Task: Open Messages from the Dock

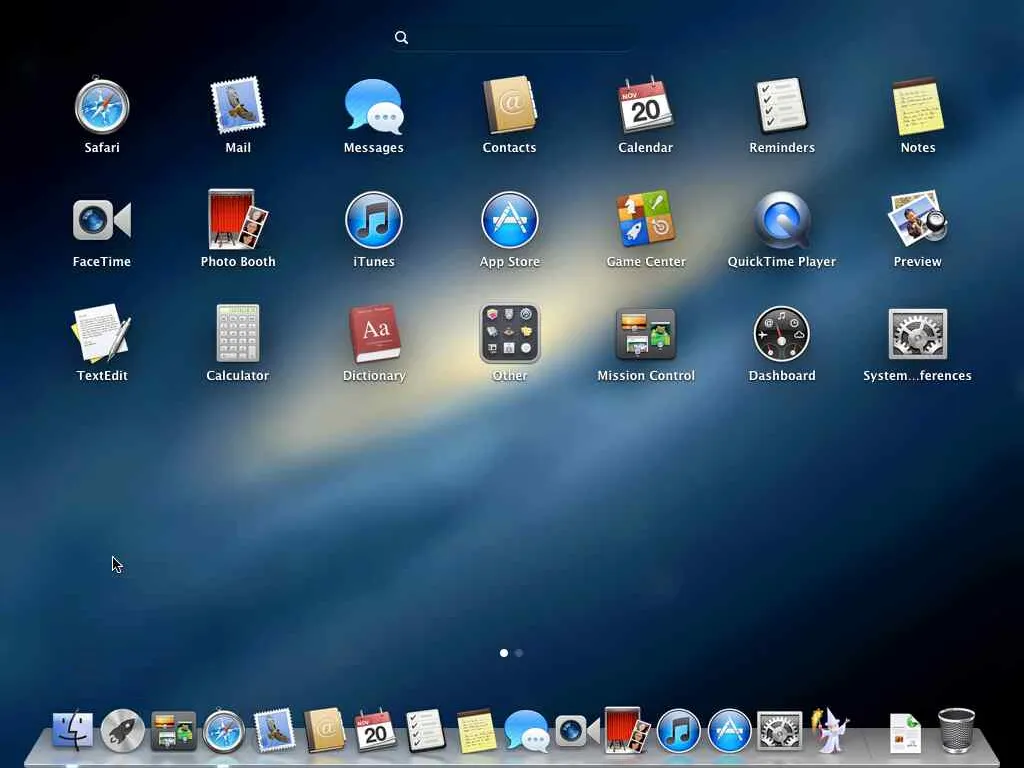Action: (526, 730)
